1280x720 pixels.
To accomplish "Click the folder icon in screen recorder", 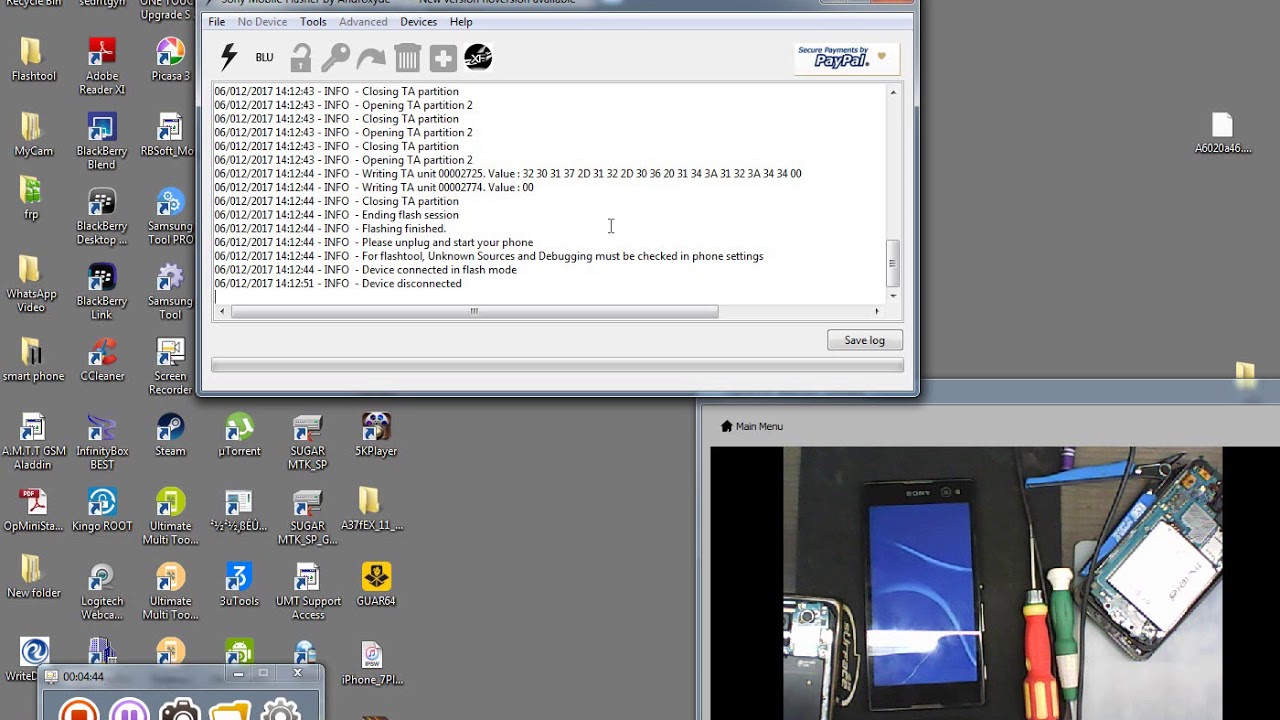I will point(230,710).
